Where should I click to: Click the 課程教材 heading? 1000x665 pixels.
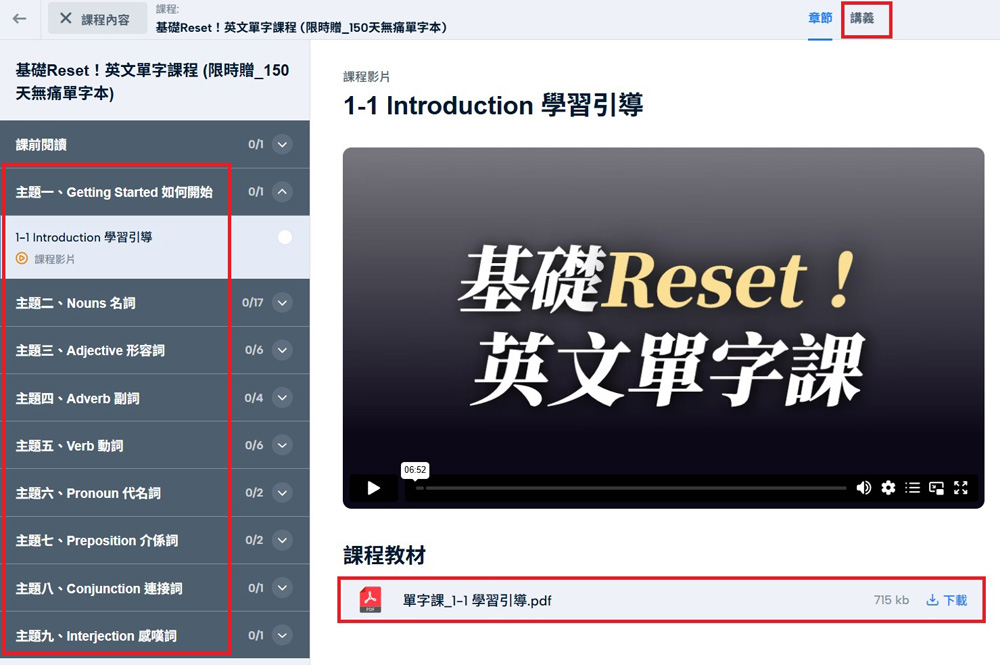pyautogui.click(x=385, y=555)
